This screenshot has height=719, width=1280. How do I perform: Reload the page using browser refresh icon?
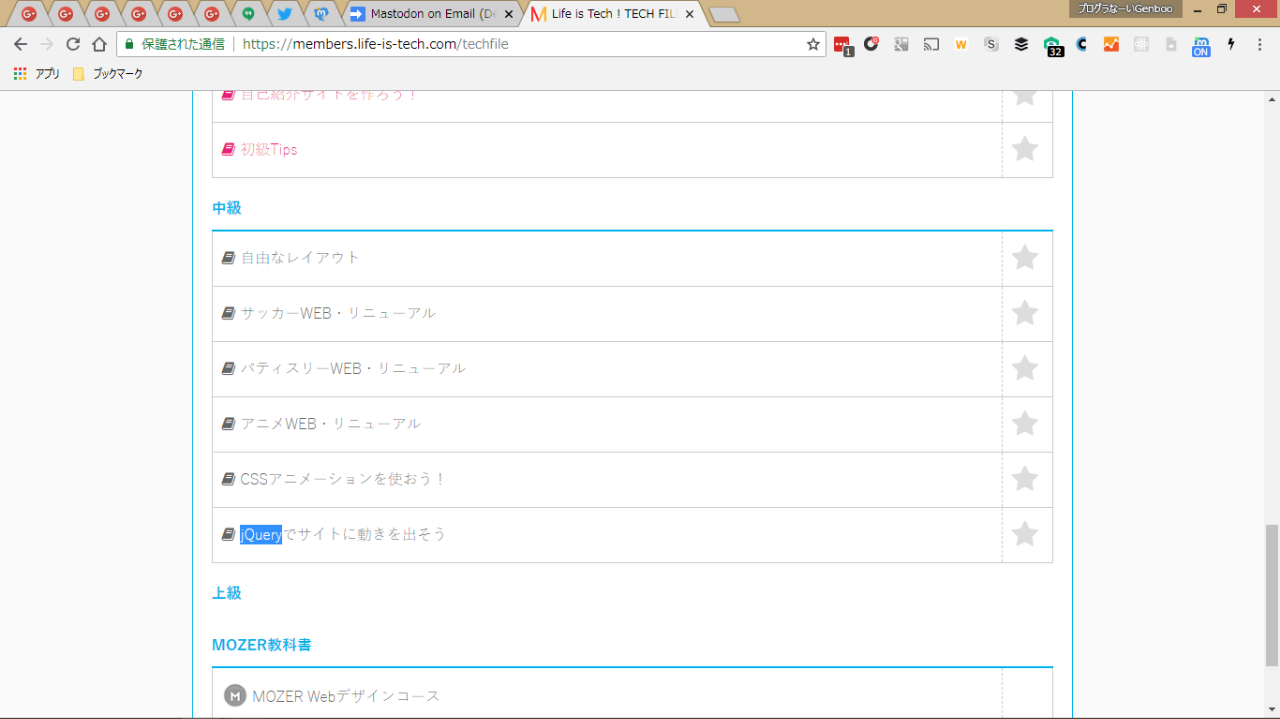(73, 44)
